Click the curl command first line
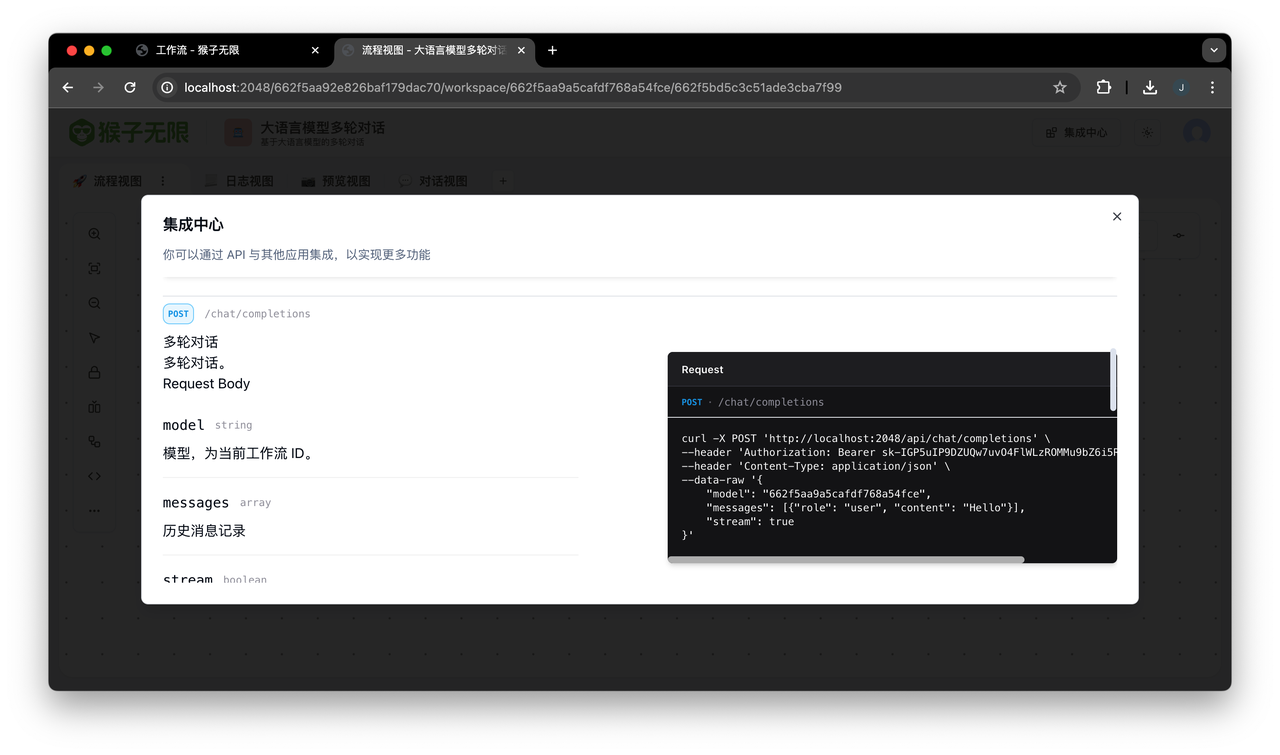This screenshot has width=1280, height=755. (866, 438)
